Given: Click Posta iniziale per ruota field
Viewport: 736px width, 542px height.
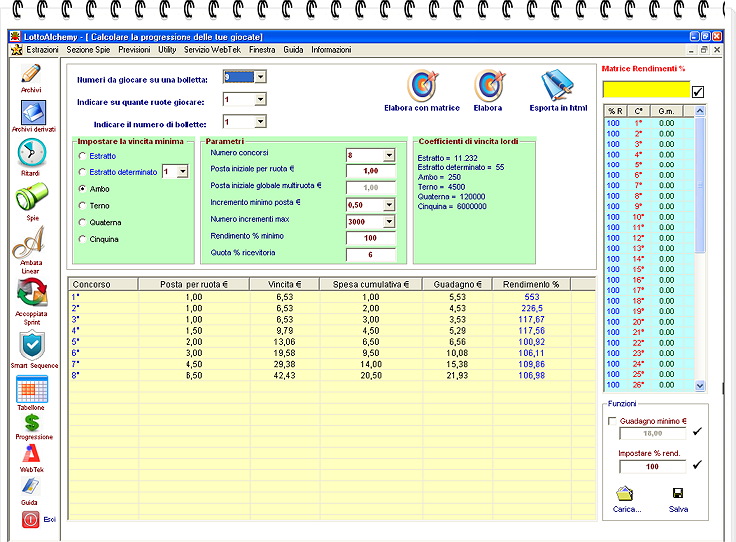Looking at the screenshot, I should (x=371, y=171).
